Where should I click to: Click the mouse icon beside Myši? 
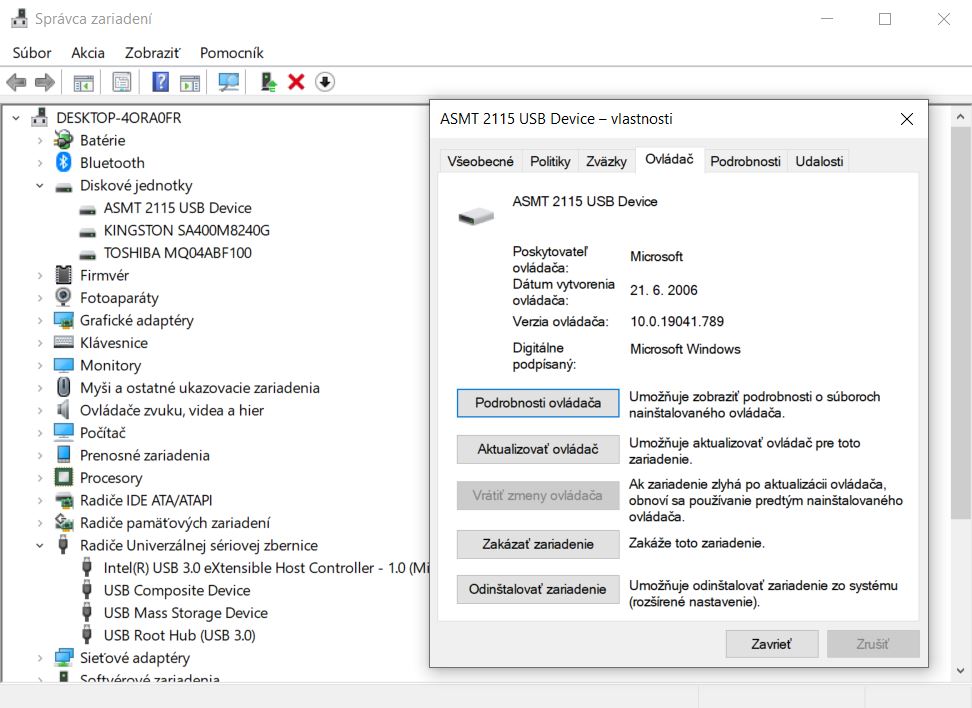[x=63, y=387]
